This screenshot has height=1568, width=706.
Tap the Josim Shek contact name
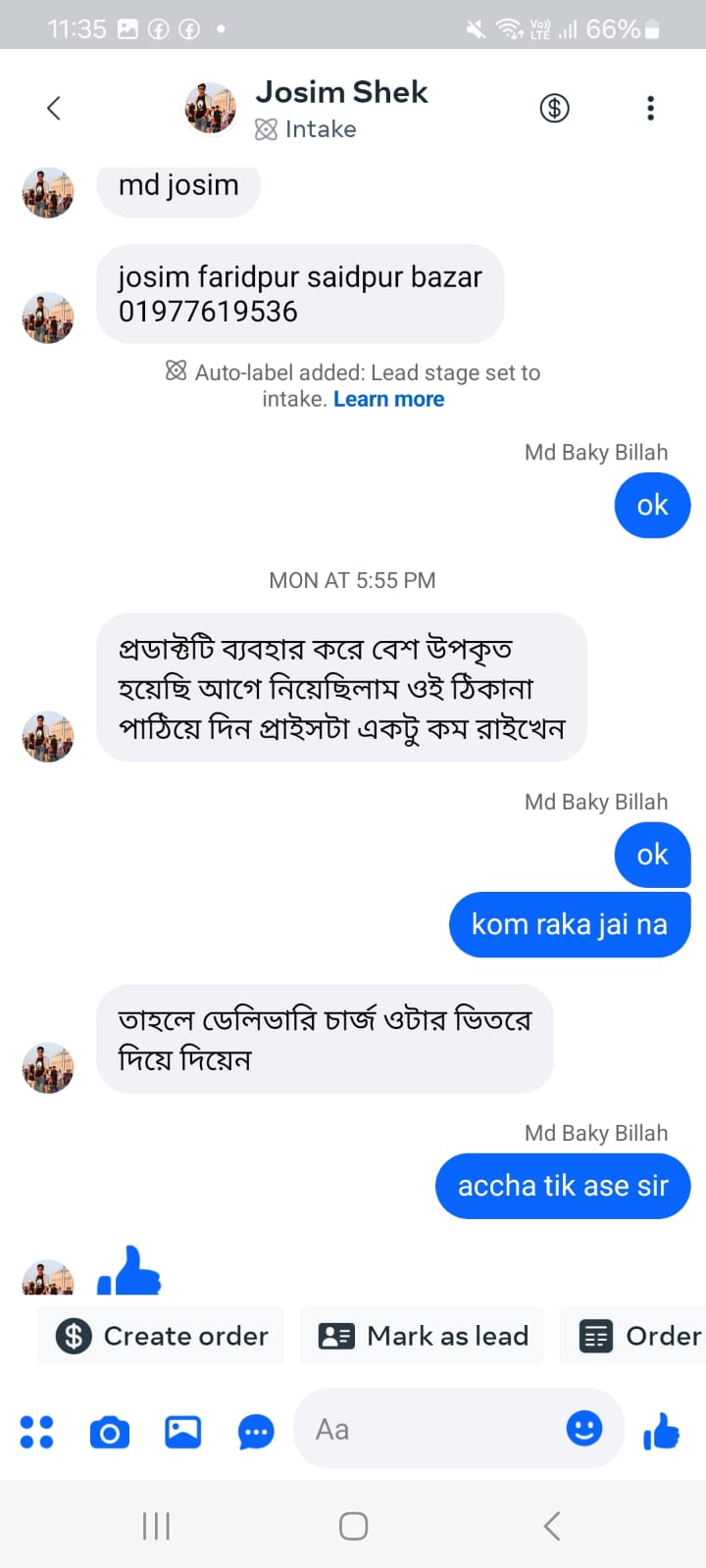point(341,92)
